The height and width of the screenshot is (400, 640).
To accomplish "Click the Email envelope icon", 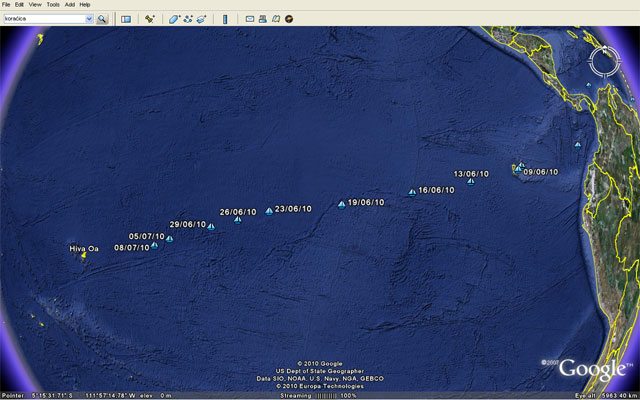I will (x=250, y=19).
